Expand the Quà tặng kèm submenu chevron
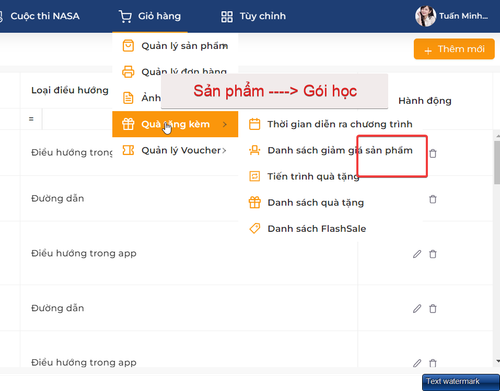 coord(225,124)
